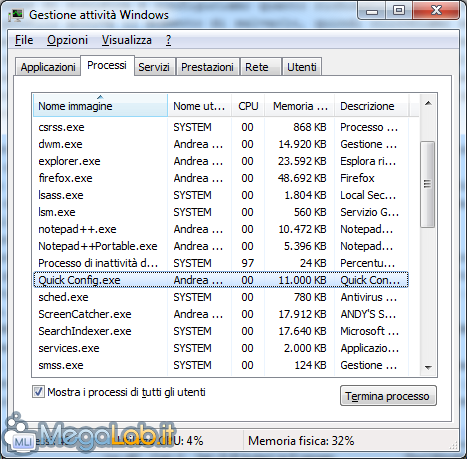Maximize the Task Manager window

pyautogui.click(x=399, y=11)
